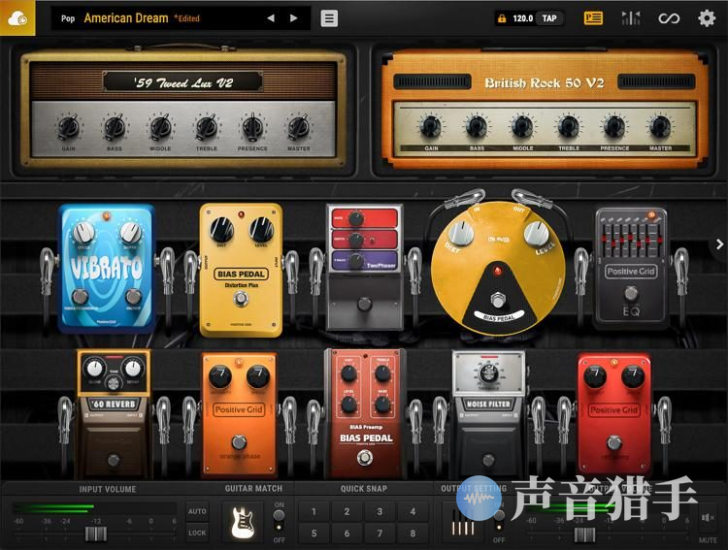
Task: Select Quick Snap slot 6
Action: coord(347,533)
